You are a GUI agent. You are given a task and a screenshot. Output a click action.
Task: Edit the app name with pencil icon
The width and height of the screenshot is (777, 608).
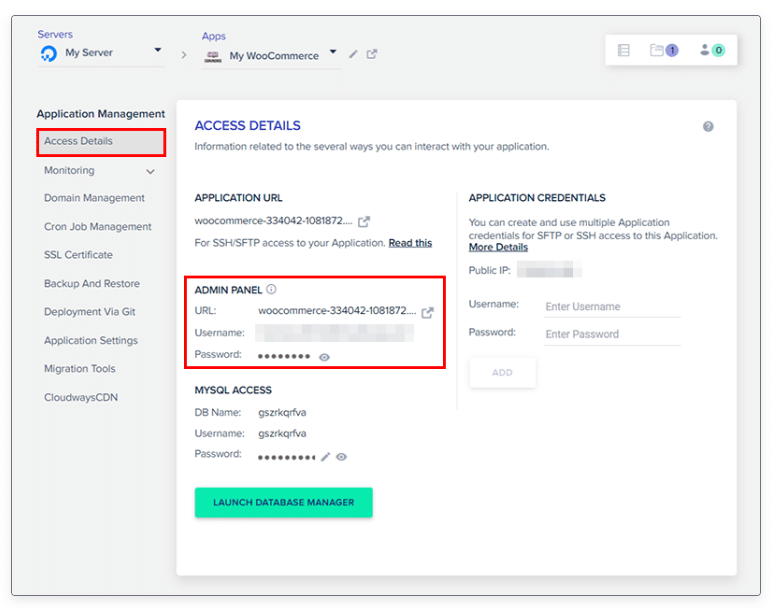click(353, 55)
